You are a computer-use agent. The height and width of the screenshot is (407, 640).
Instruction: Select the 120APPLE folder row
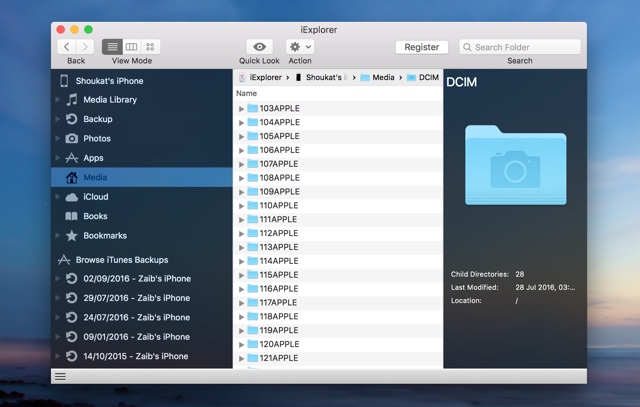pos(338,344)
